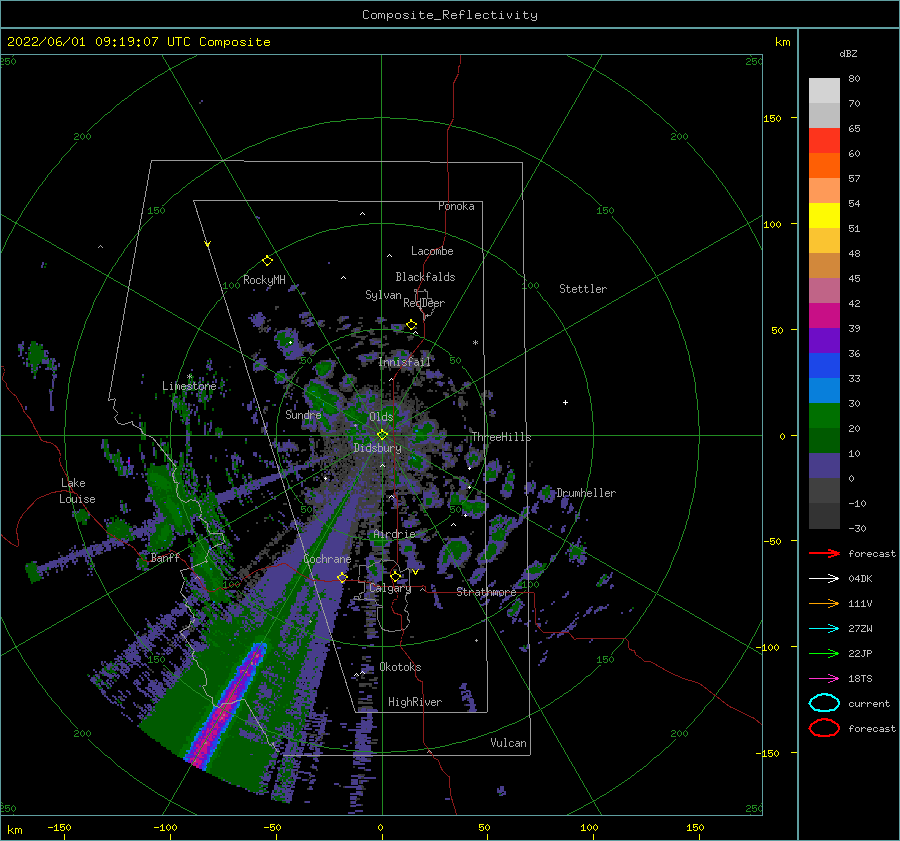Viewport: 900px width, 841px height.
Task: Click the Blackfalds town label
Action: pyautogui.click(x=425, y=277)
